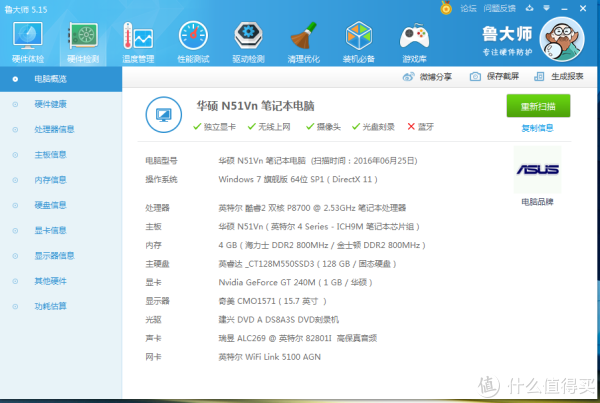
Task: Click the 摄像头 check indicator
Action: click(x=323, y=127)
